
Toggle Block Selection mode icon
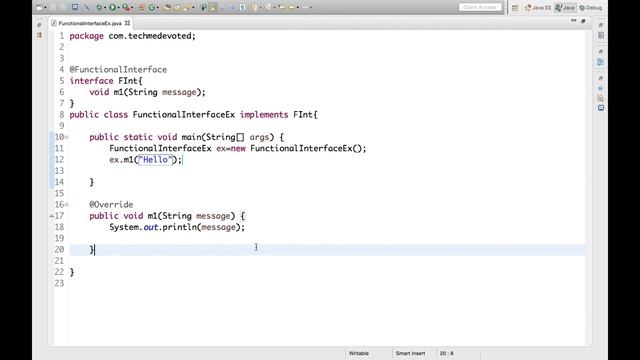click(x=232, y=7)
